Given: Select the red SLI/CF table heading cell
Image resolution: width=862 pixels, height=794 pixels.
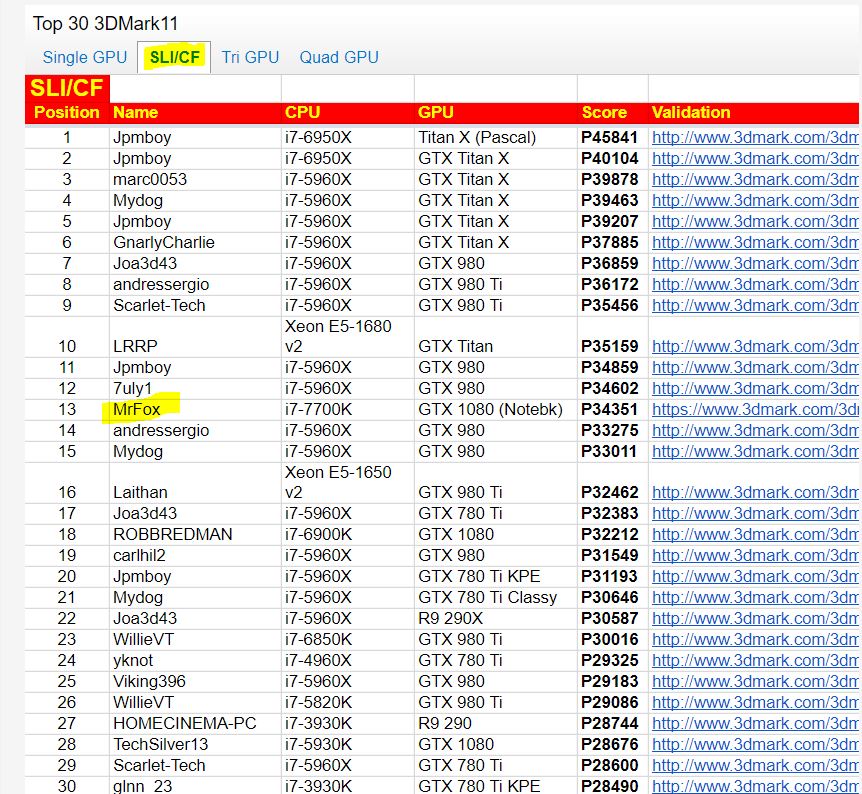Looking at the screenshot, I should click(67, 88).
